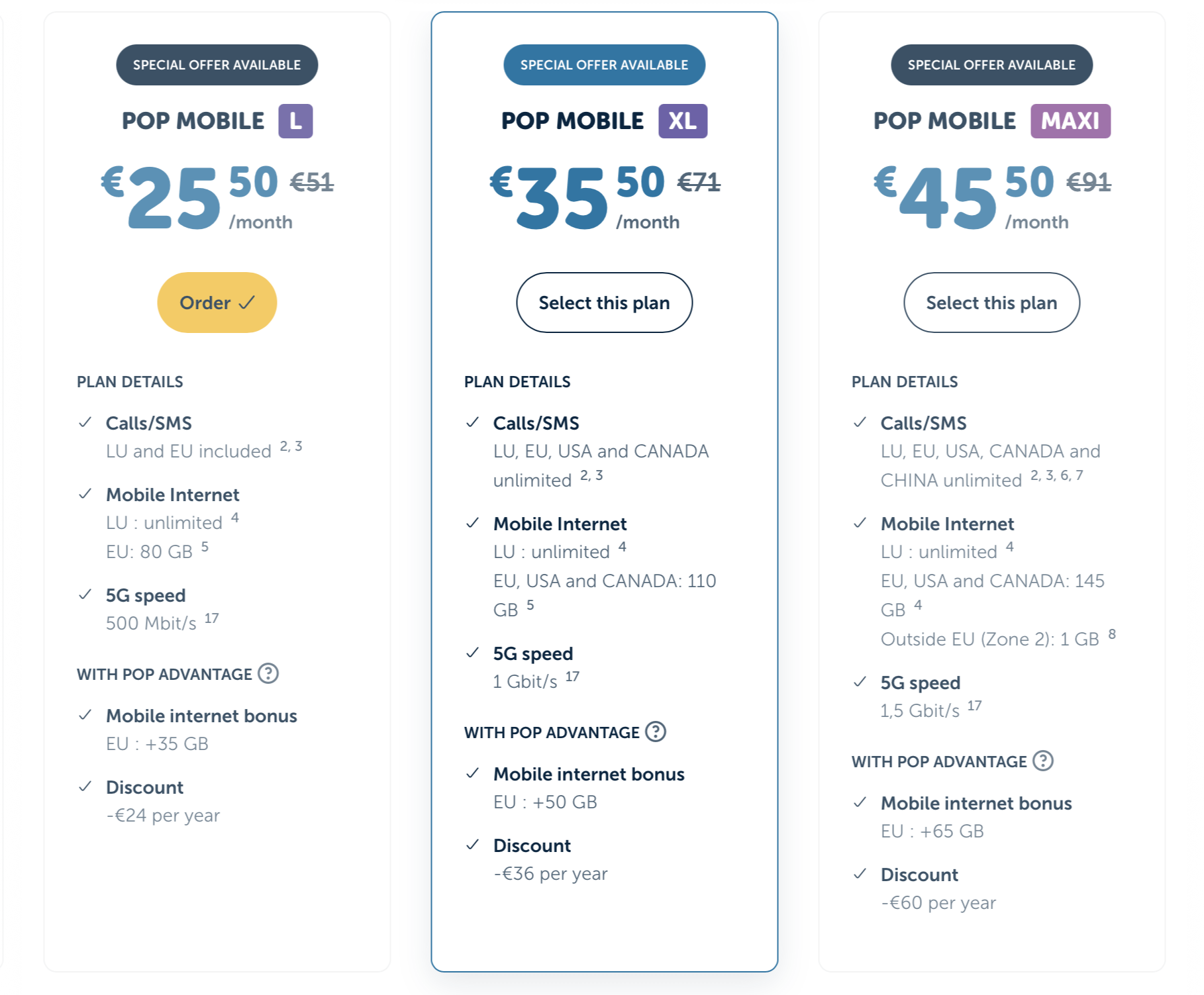Click the Discount checkmark in MAXI plan
The image size is (1204, 995).
click(x=860, y=874)
